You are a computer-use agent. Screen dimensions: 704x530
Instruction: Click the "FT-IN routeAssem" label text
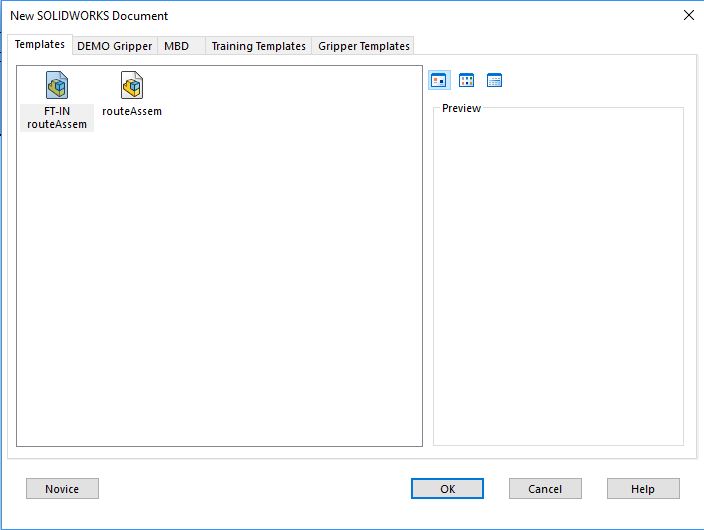pyautogui.click(x=57, y=118)
